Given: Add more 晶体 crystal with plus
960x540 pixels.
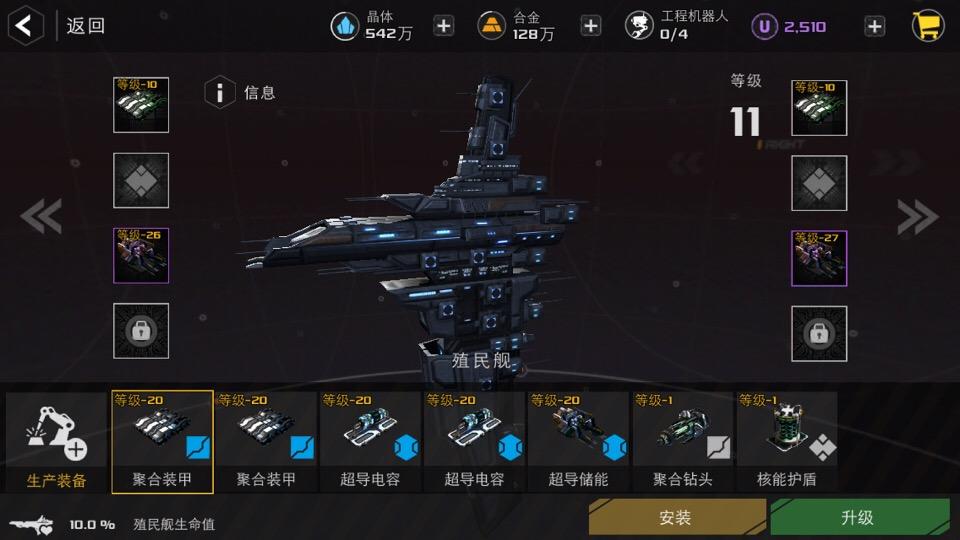Looking at the screenshot, I should 444,26.
